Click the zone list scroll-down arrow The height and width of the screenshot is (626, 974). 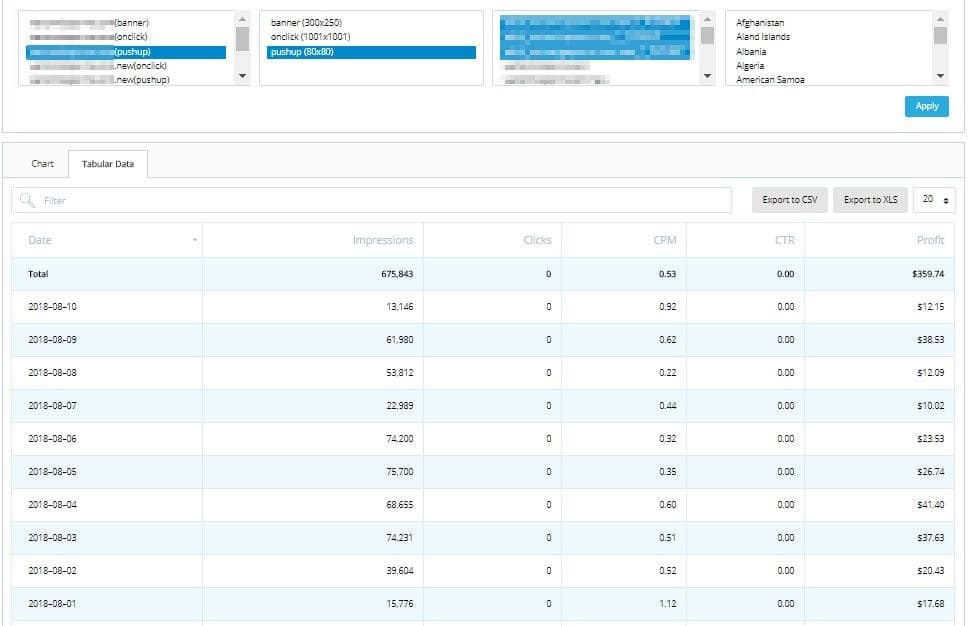point(242,76)
